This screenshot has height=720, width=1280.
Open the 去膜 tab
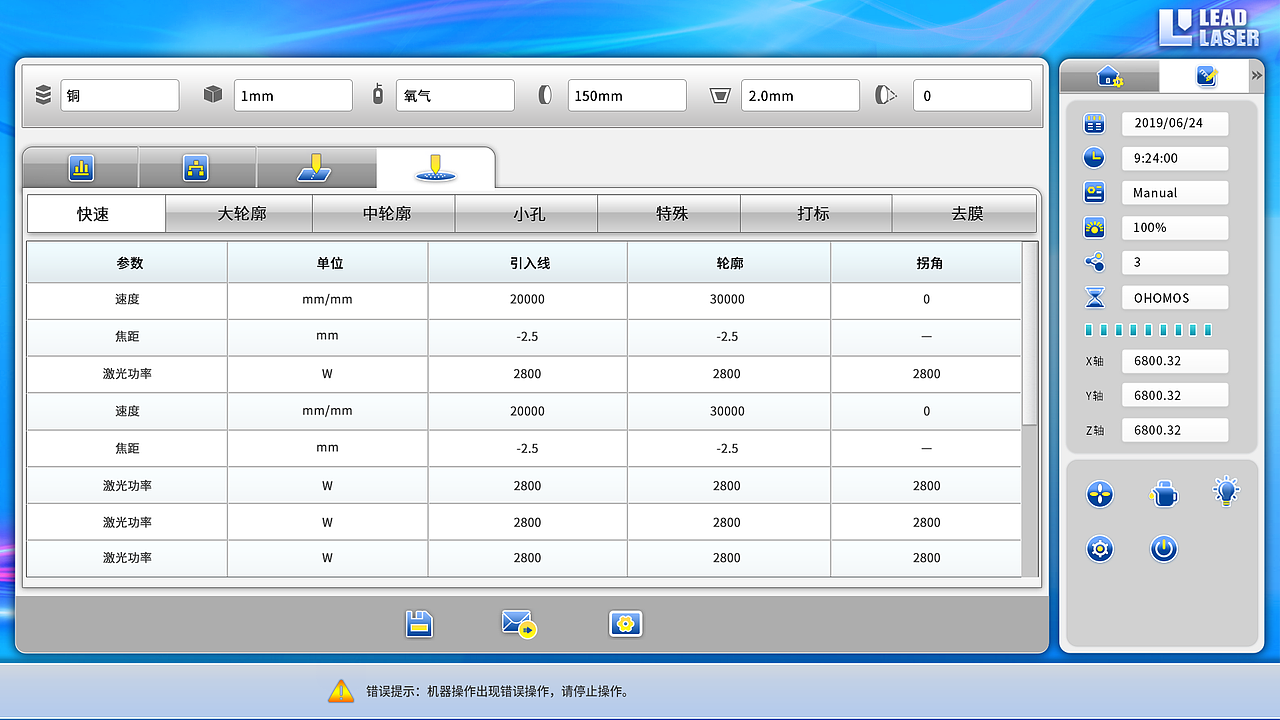point(964,214)
